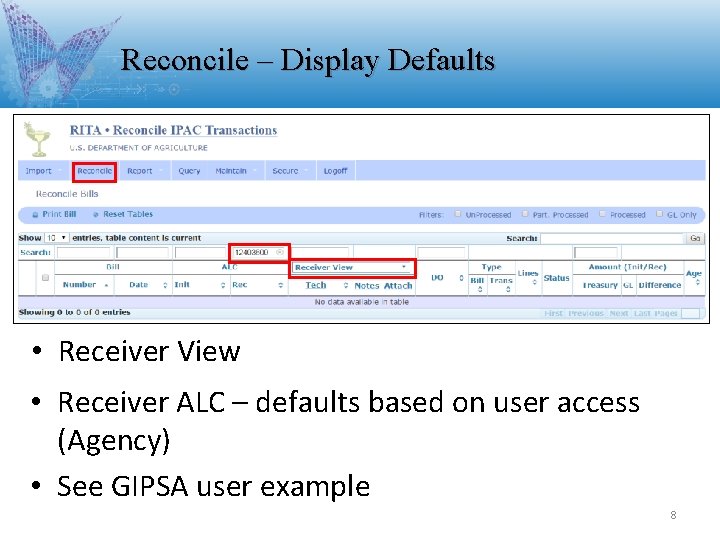Viewport: 720px width, 540px height.
Task: Enable the UnProcessed filter checkbox
Action: 458,214
